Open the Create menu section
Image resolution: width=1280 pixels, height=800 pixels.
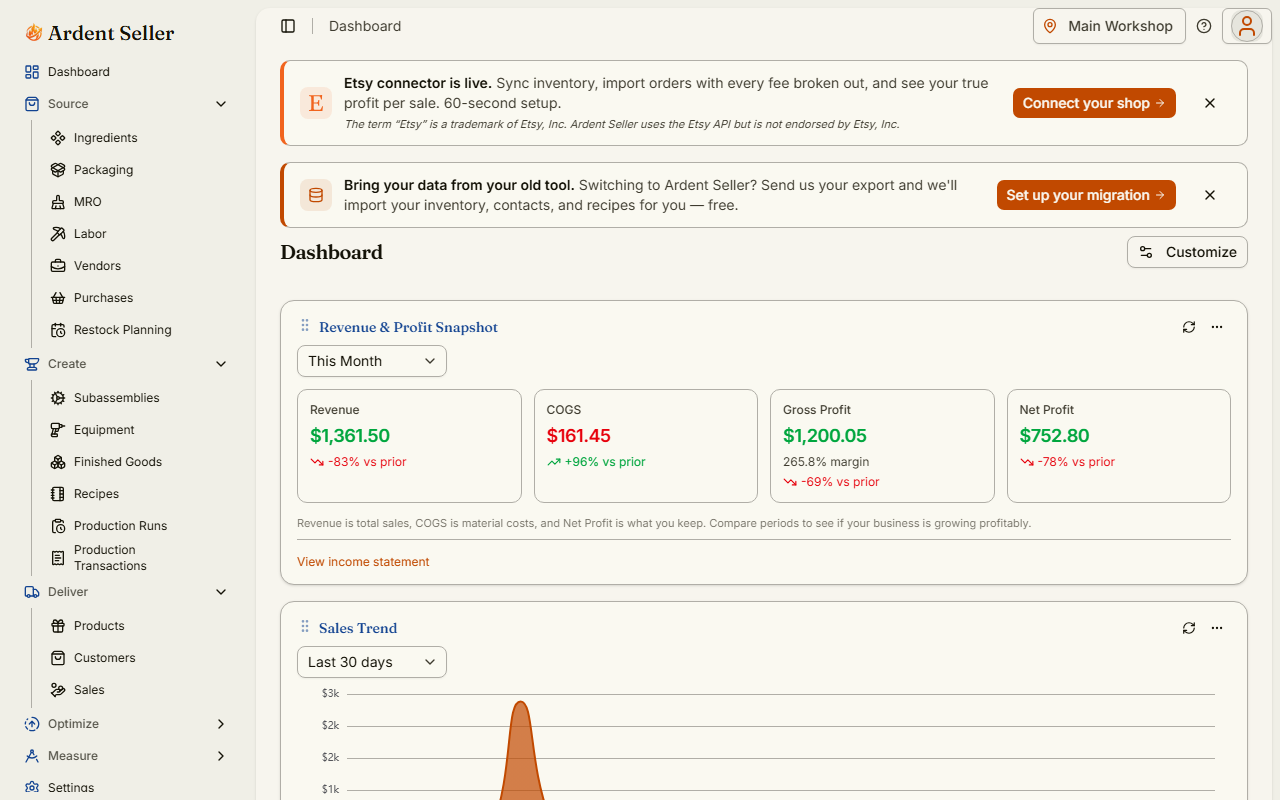(x=127, y=364)
